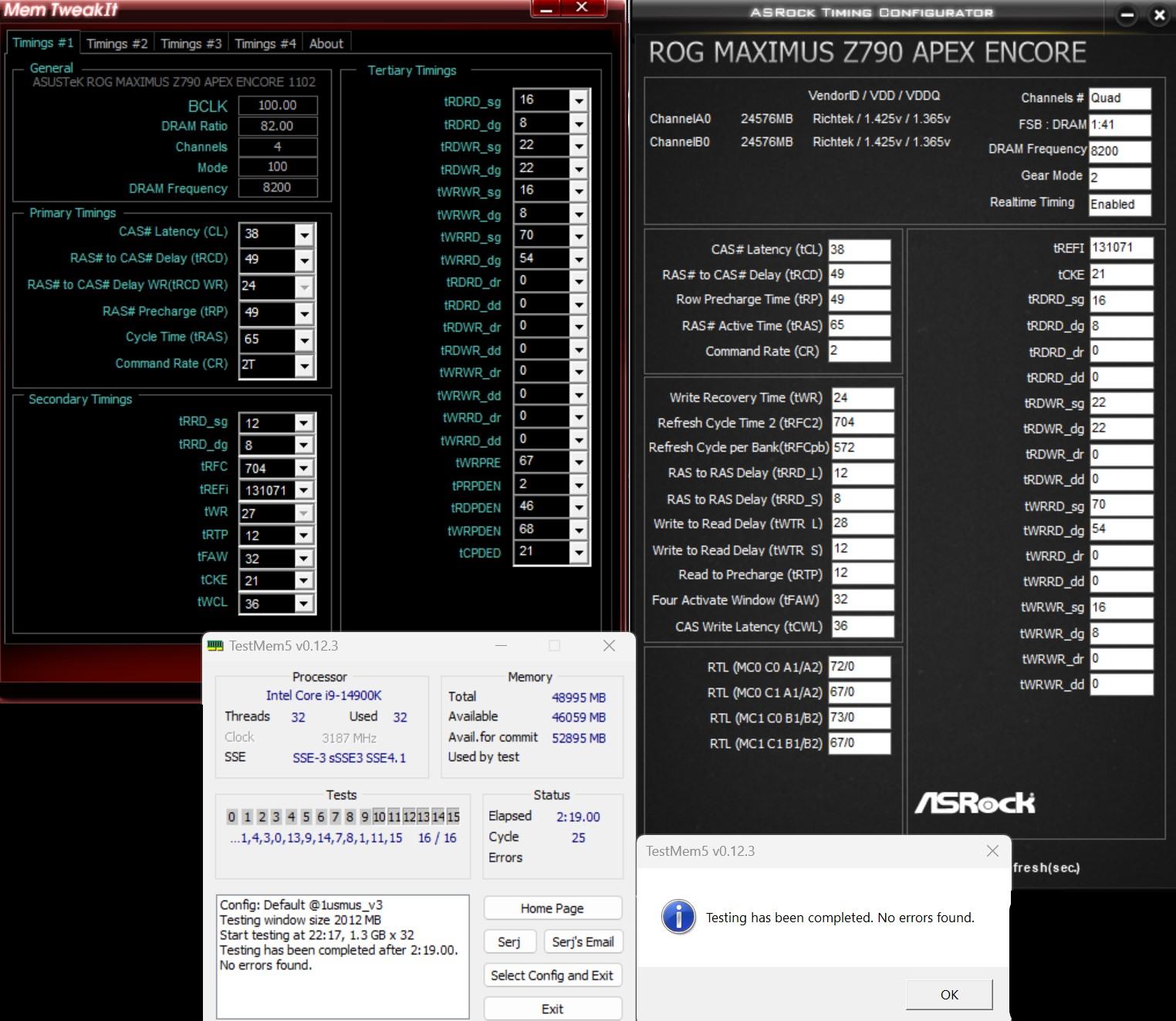
Task: Click the Home Page button
Action: coord(553,908)
